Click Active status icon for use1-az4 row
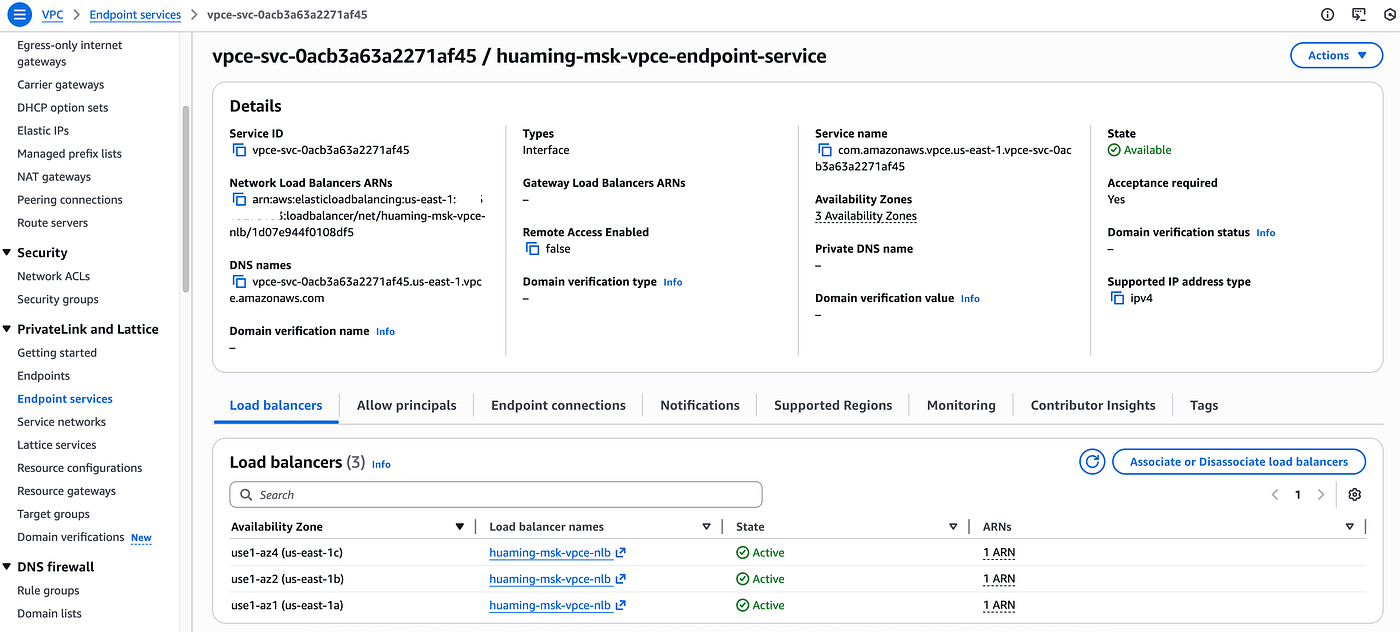Screen dimensions: 1400x632 742,552
